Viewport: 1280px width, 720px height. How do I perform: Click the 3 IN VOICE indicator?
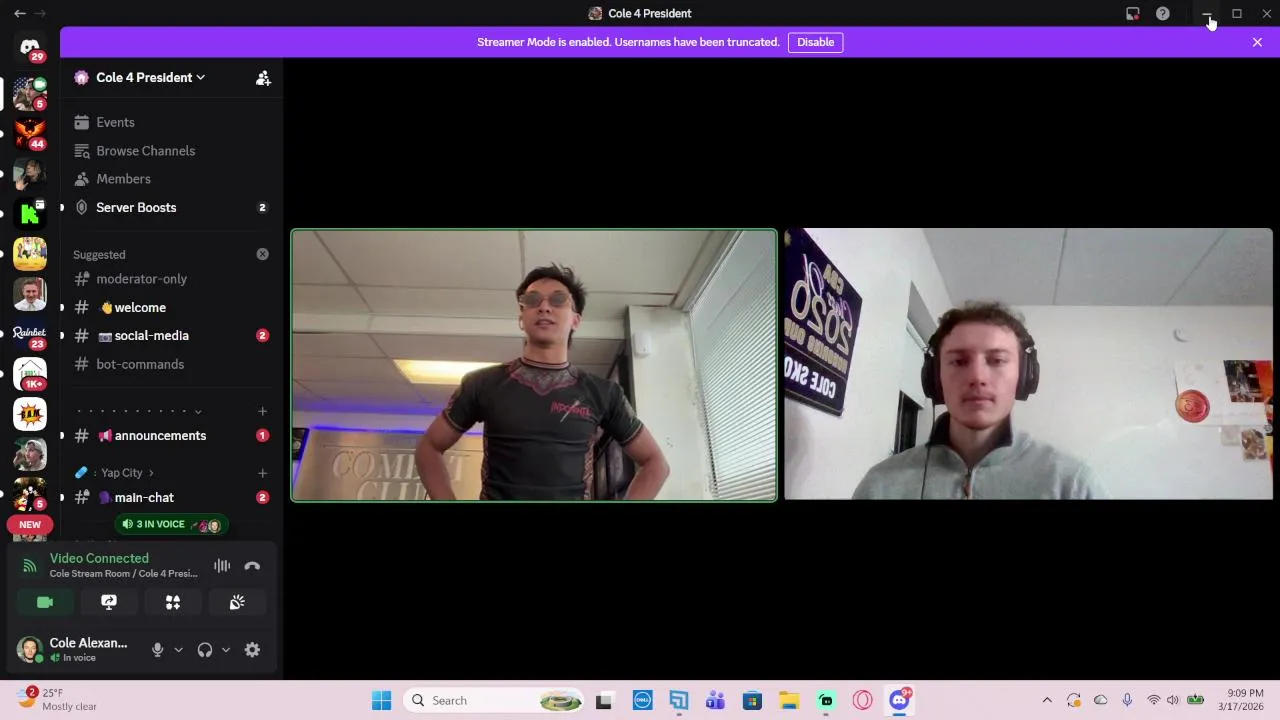[x=171, y=524]
